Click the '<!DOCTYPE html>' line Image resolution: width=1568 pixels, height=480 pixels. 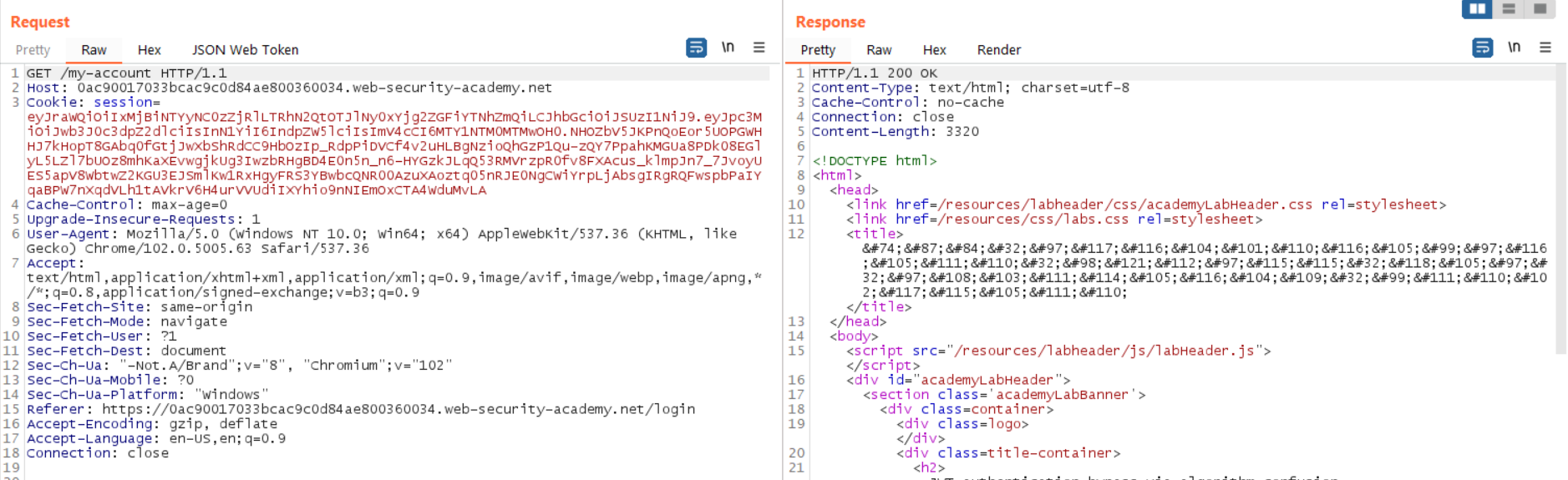[x=875, y=161]
